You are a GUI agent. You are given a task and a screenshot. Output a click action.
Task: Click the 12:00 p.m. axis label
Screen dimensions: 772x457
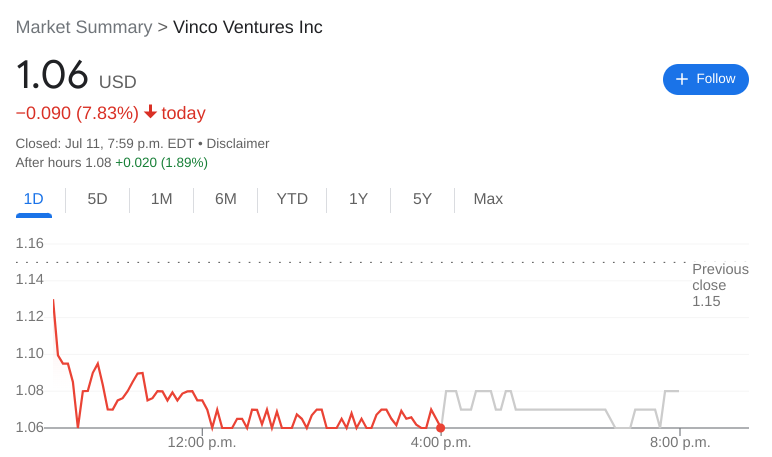point(202,442)
